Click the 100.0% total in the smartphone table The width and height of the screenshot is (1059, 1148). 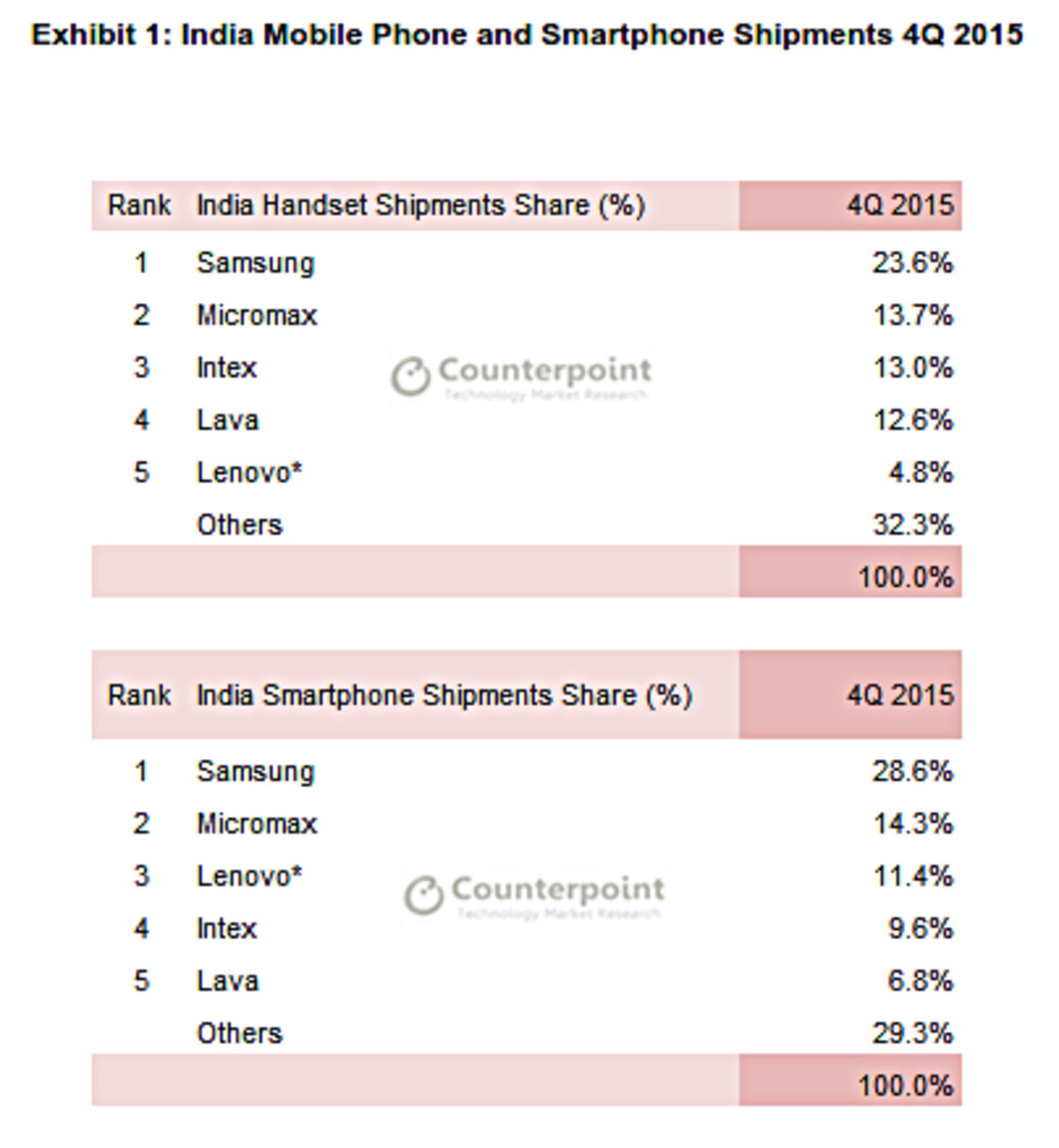click(906, 1086)
